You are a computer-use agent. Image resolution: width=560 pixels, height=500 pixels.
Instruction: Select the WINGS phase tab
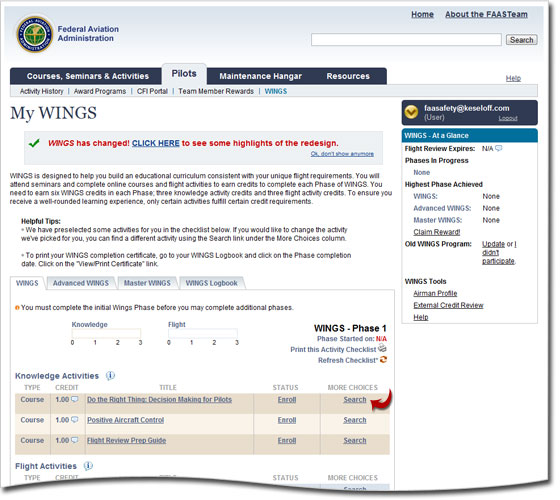click(x=27, y=283)
